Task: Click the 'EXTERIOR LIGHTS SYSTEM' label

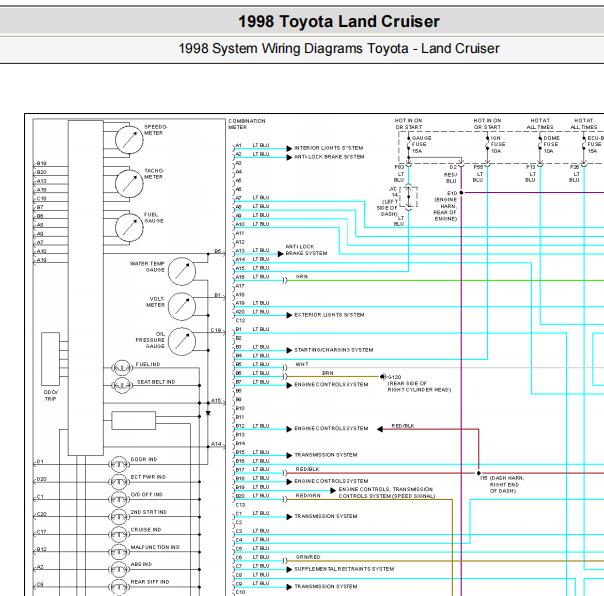Action: (x=329, y=315)
